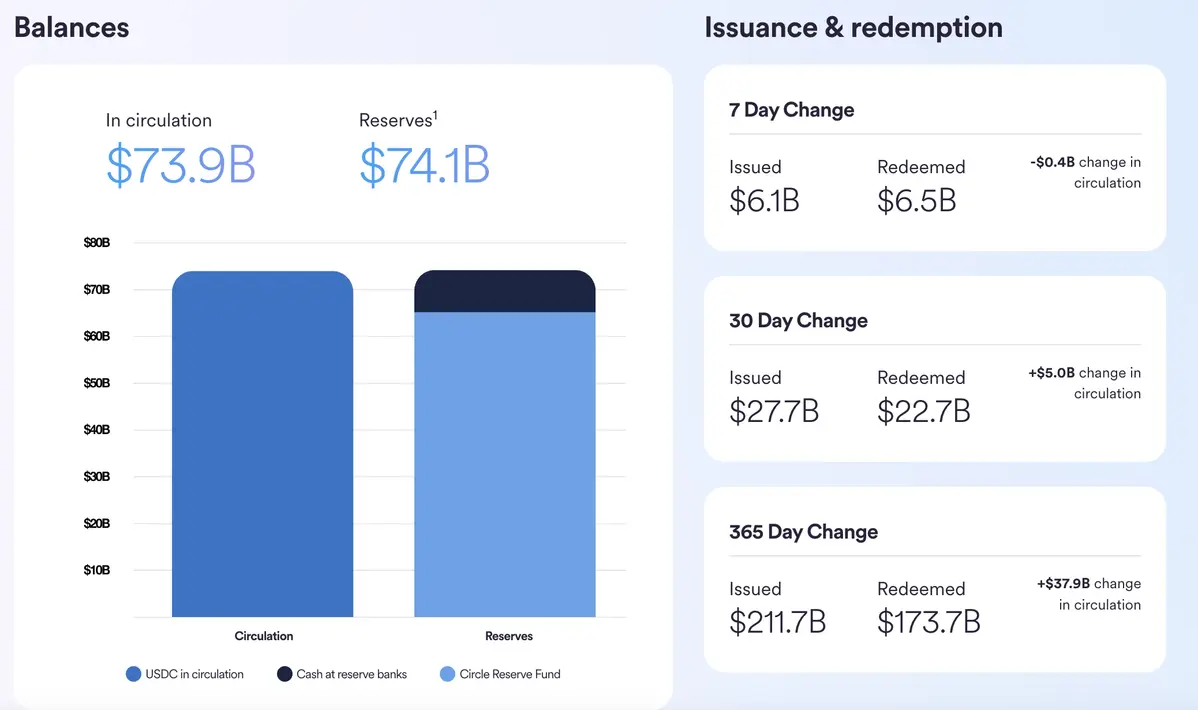Click the Issuance & redemption section heading

[x=853, y=27]
